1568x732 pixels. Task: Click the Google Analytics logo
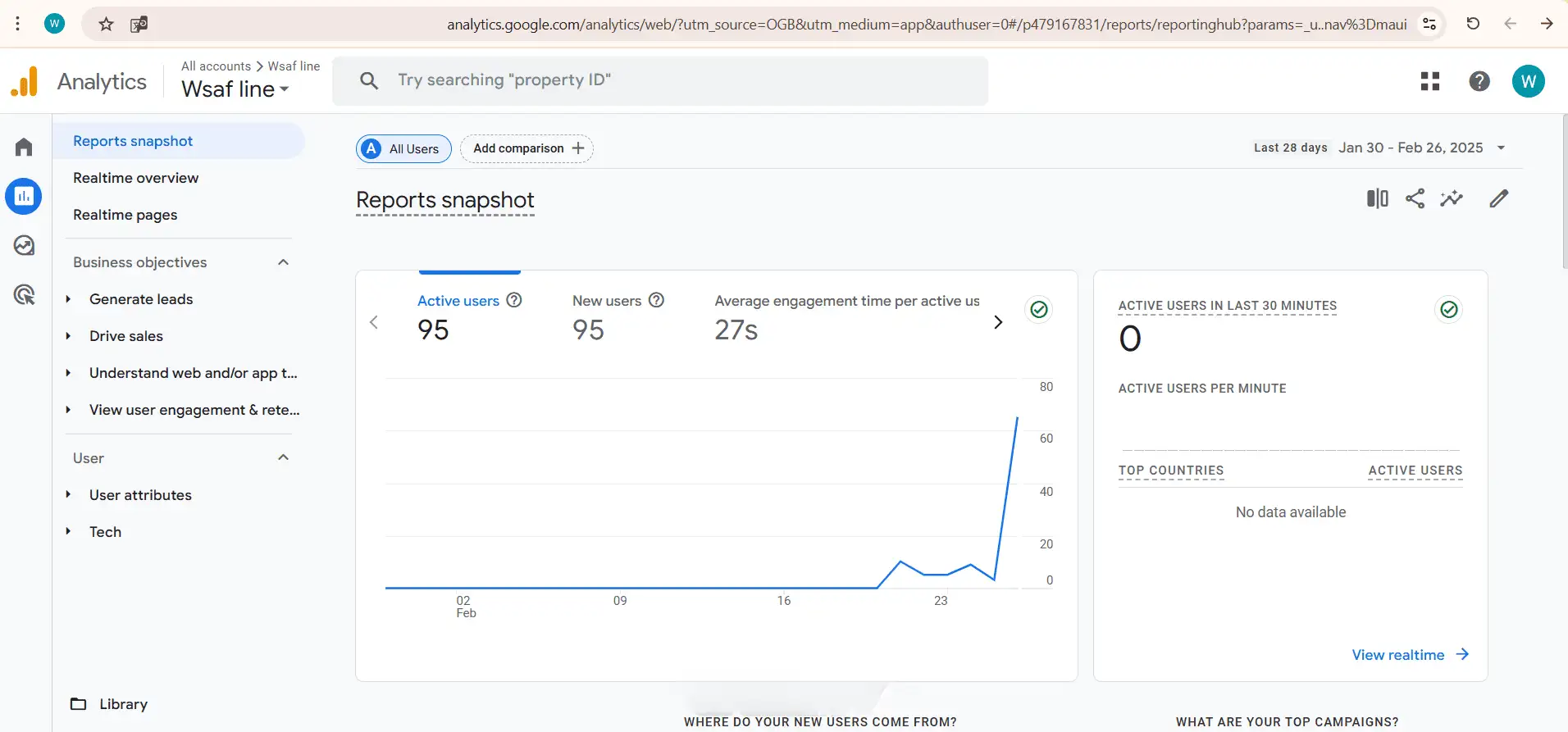click(x=25, y=81)
